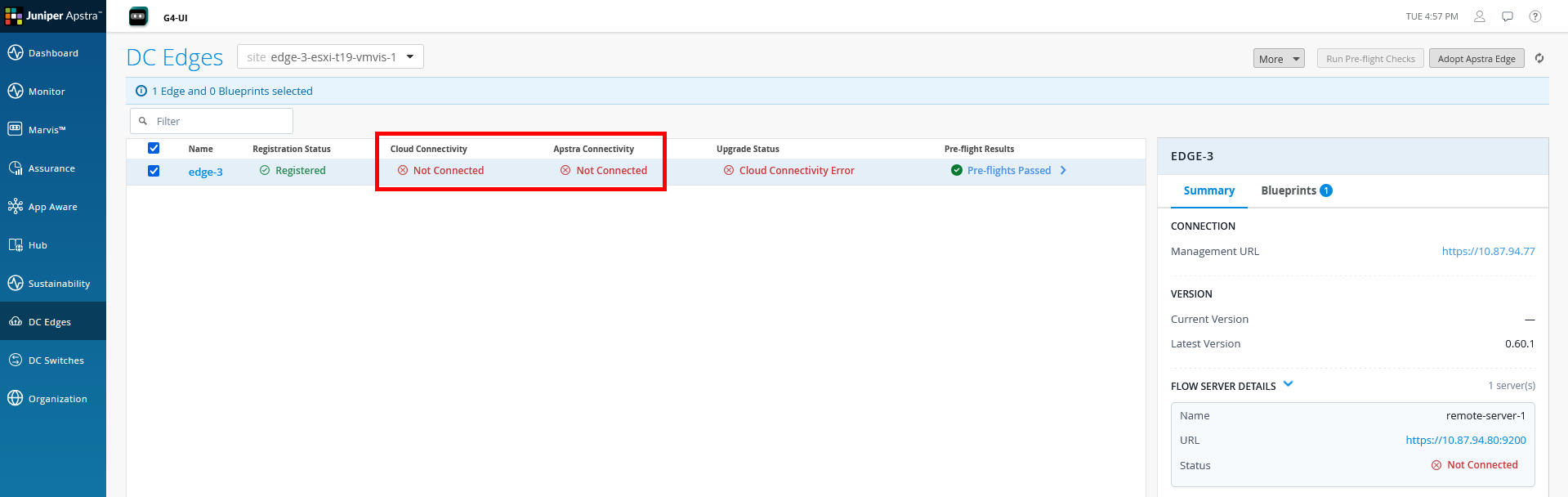Click the Cloud Connectivity column header
1568x497 pixels.
[429, 149]
